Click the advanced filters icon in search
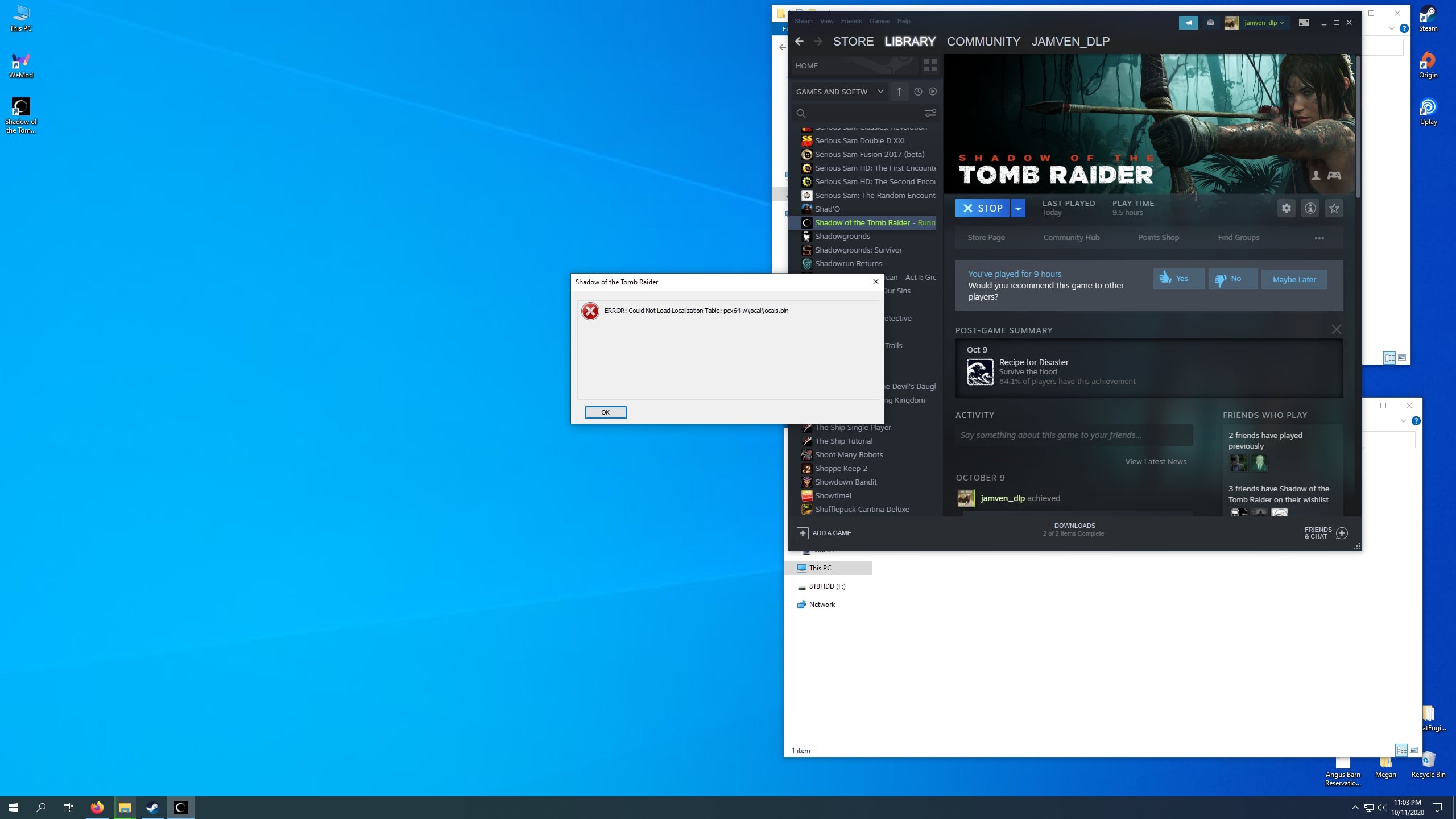The image size is (1456, 819). pyautogui.click(x=930, y=113)
